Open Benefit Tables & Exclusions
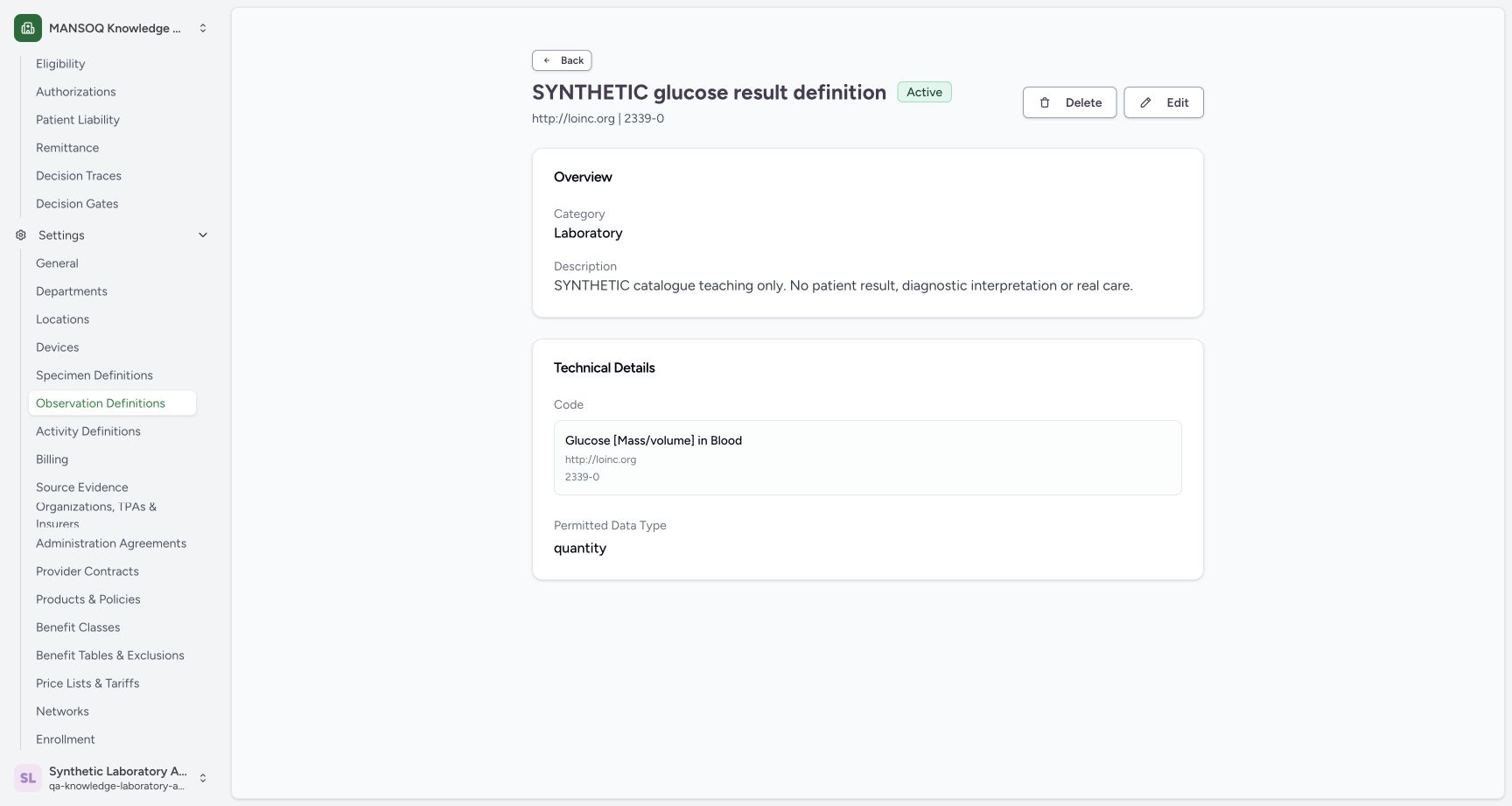 pyautogui.click(x=110, y=655)
